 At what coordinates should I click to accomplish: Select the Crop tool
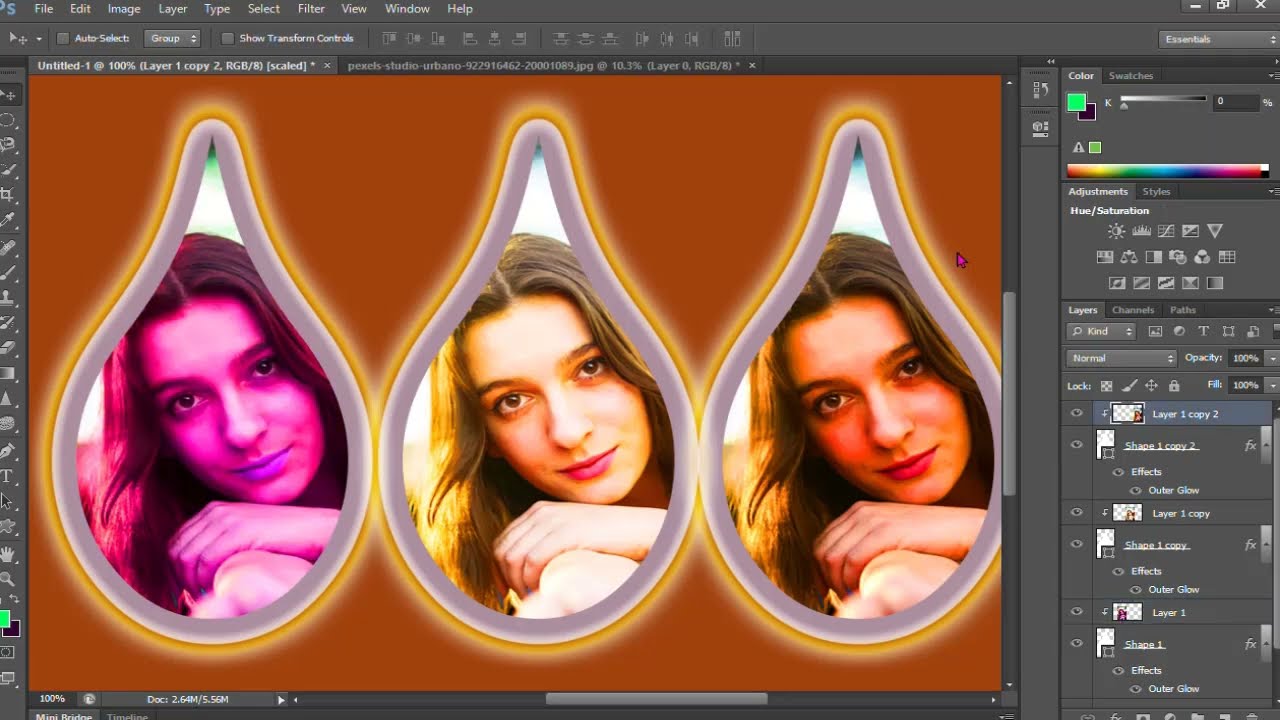coord(7,195)
